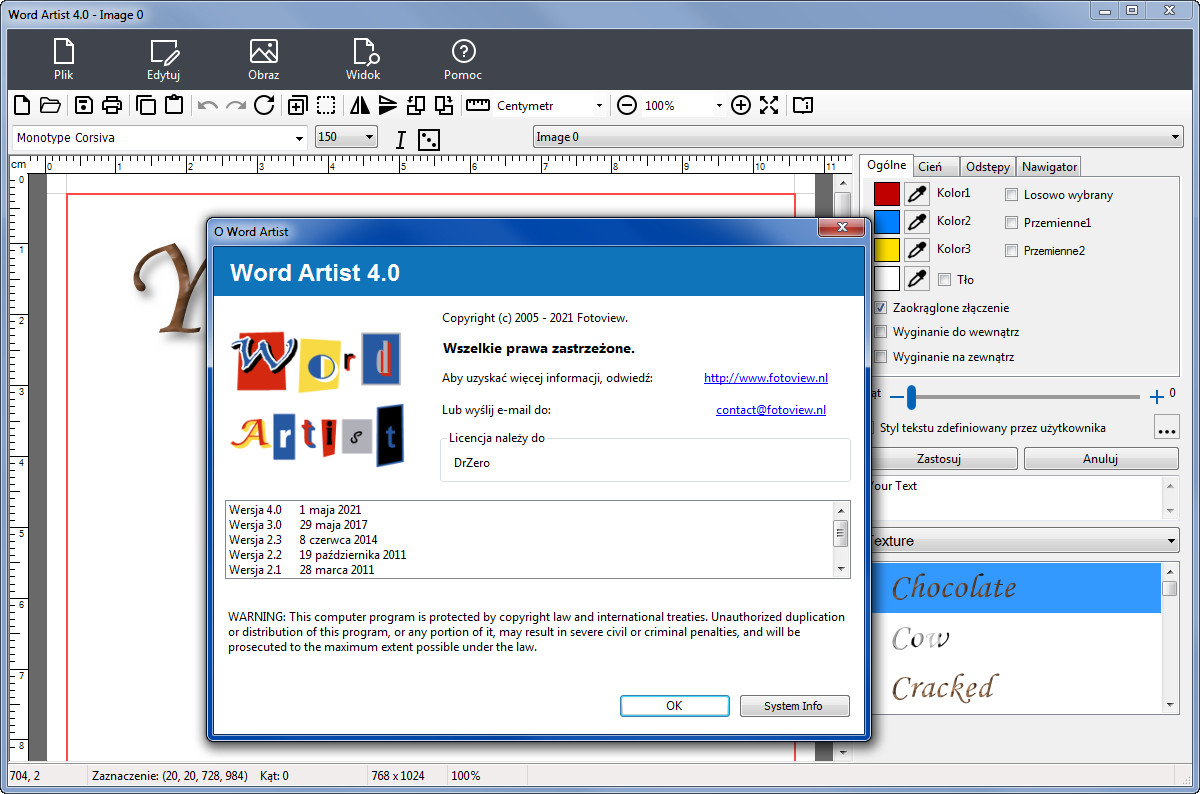This screenshot has height=794, width=1200.
Task: Click the ruler units icon
Action: 478,105
